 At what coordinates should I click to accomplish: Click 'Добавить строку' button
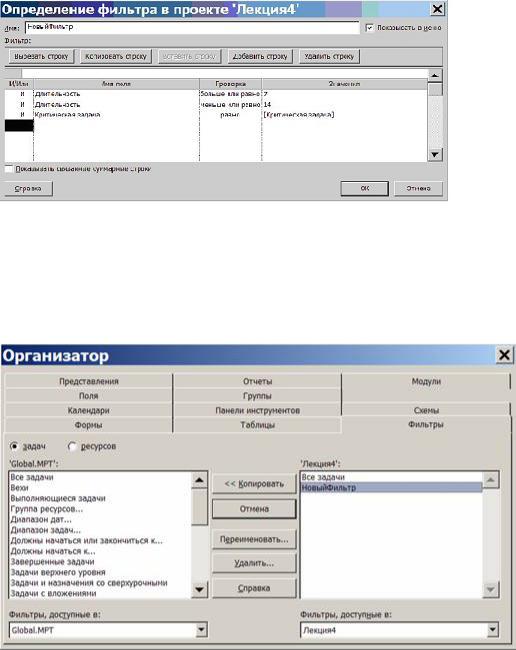pos(260,56)
